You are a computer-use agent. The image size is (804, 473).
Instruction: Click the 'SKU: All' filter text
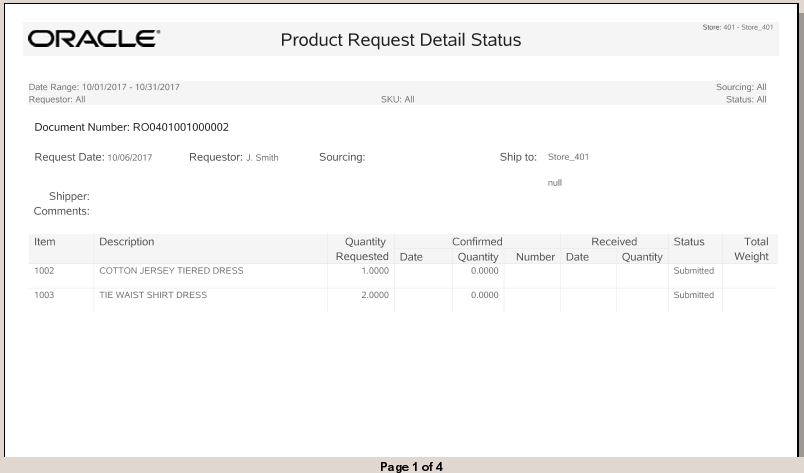tap(397, 99)
